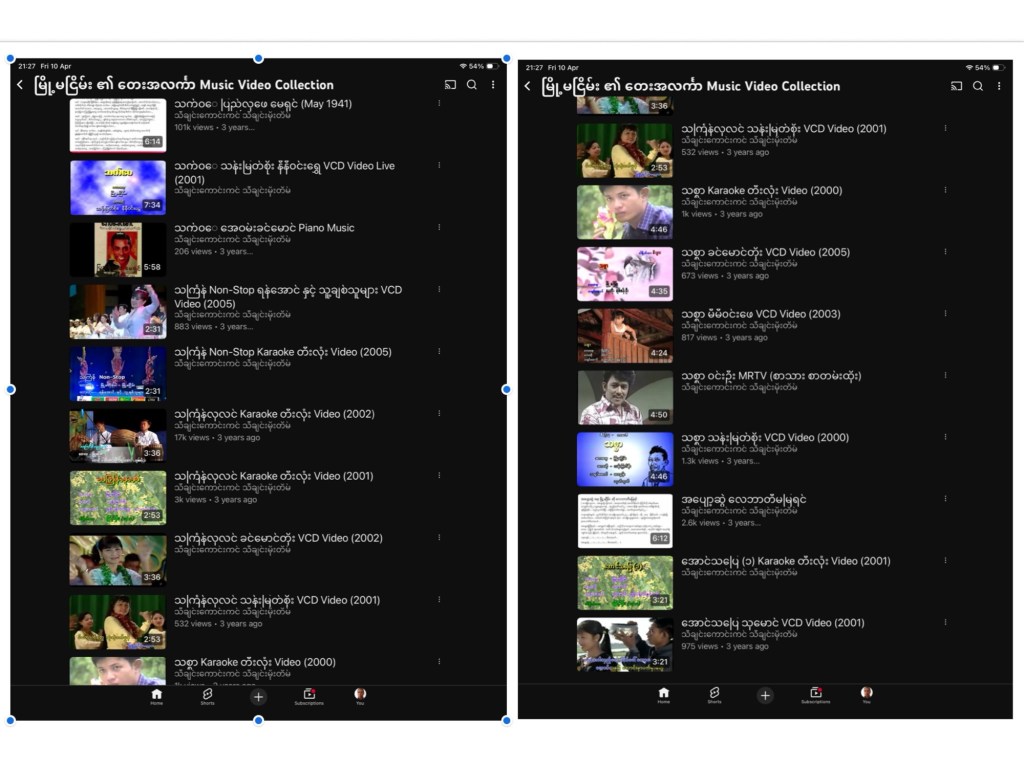Tap the Shorts icon in the left bottom bar
Screen dimensions: 1024x767
point(208,695)
